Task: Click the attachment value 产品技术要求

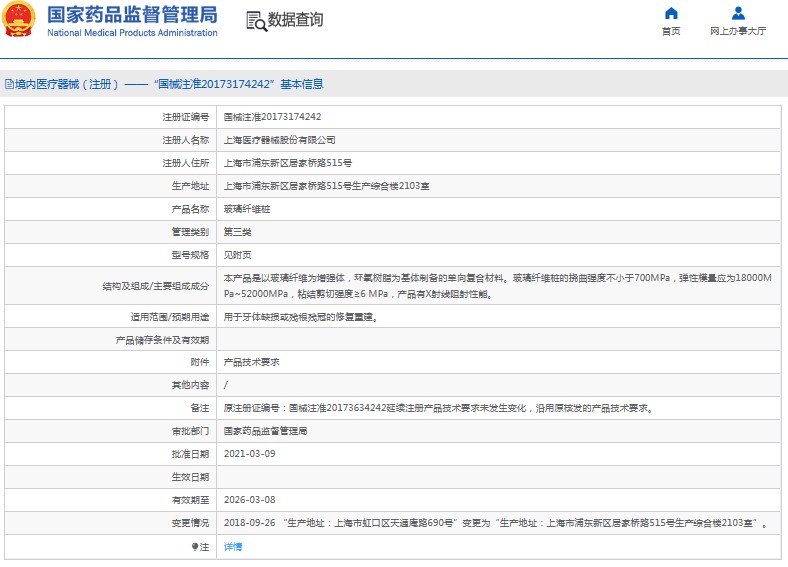Action: click(x=251, y=362)
